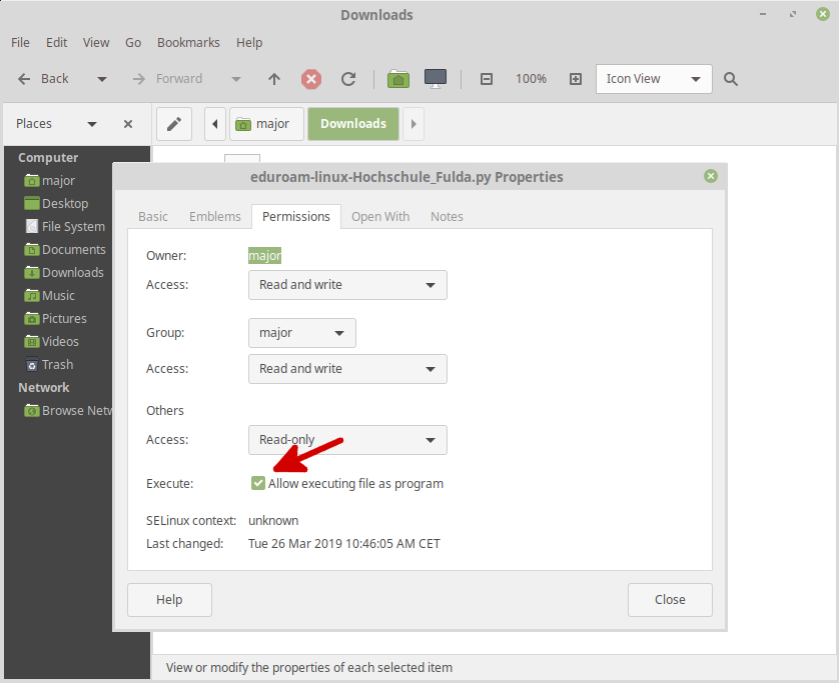The image size is (839, 683).
Task: Refresh the folder view
Action: coord(348,79)
